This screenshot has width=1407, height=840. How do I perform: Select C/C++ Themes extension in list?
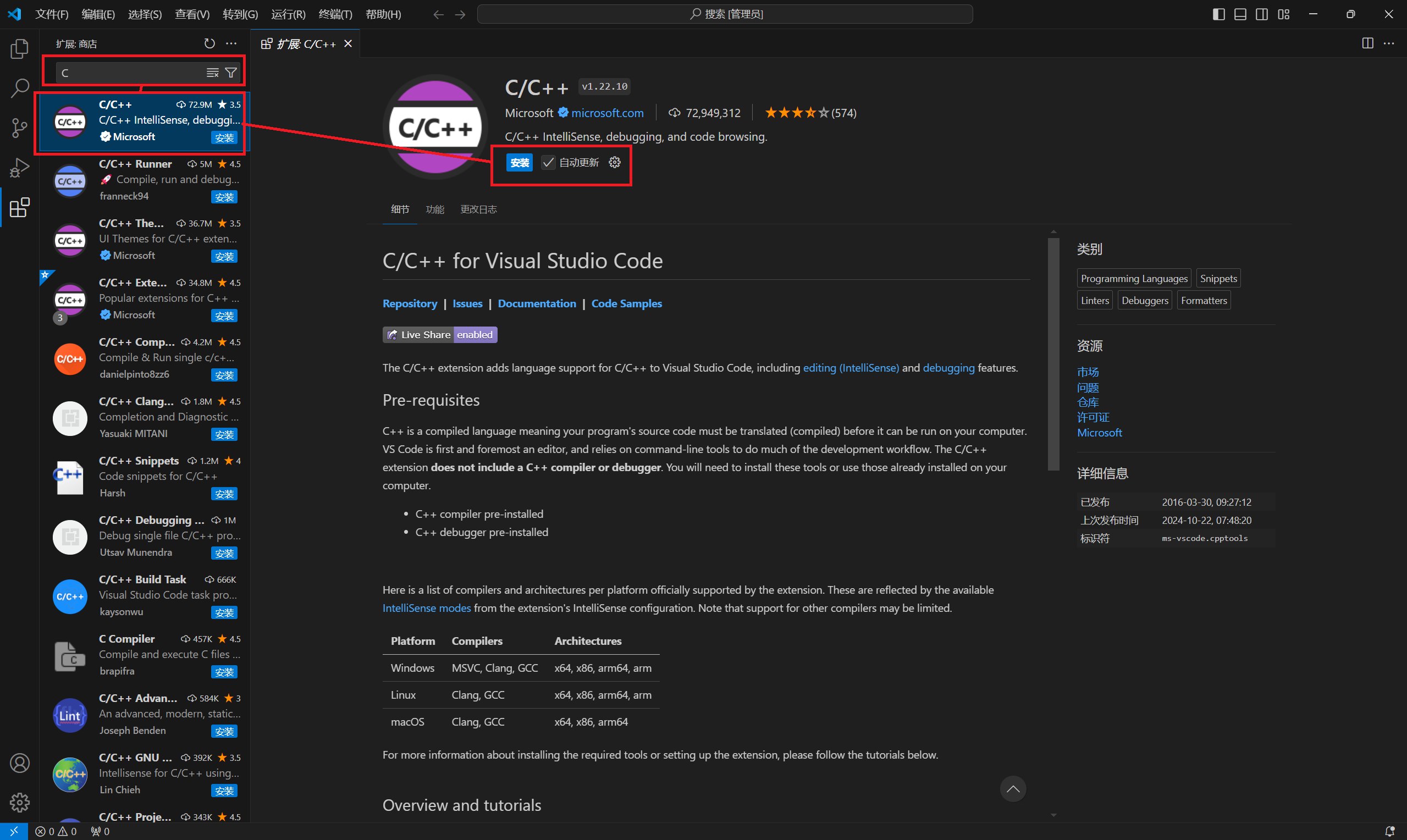tap(145, 240)
